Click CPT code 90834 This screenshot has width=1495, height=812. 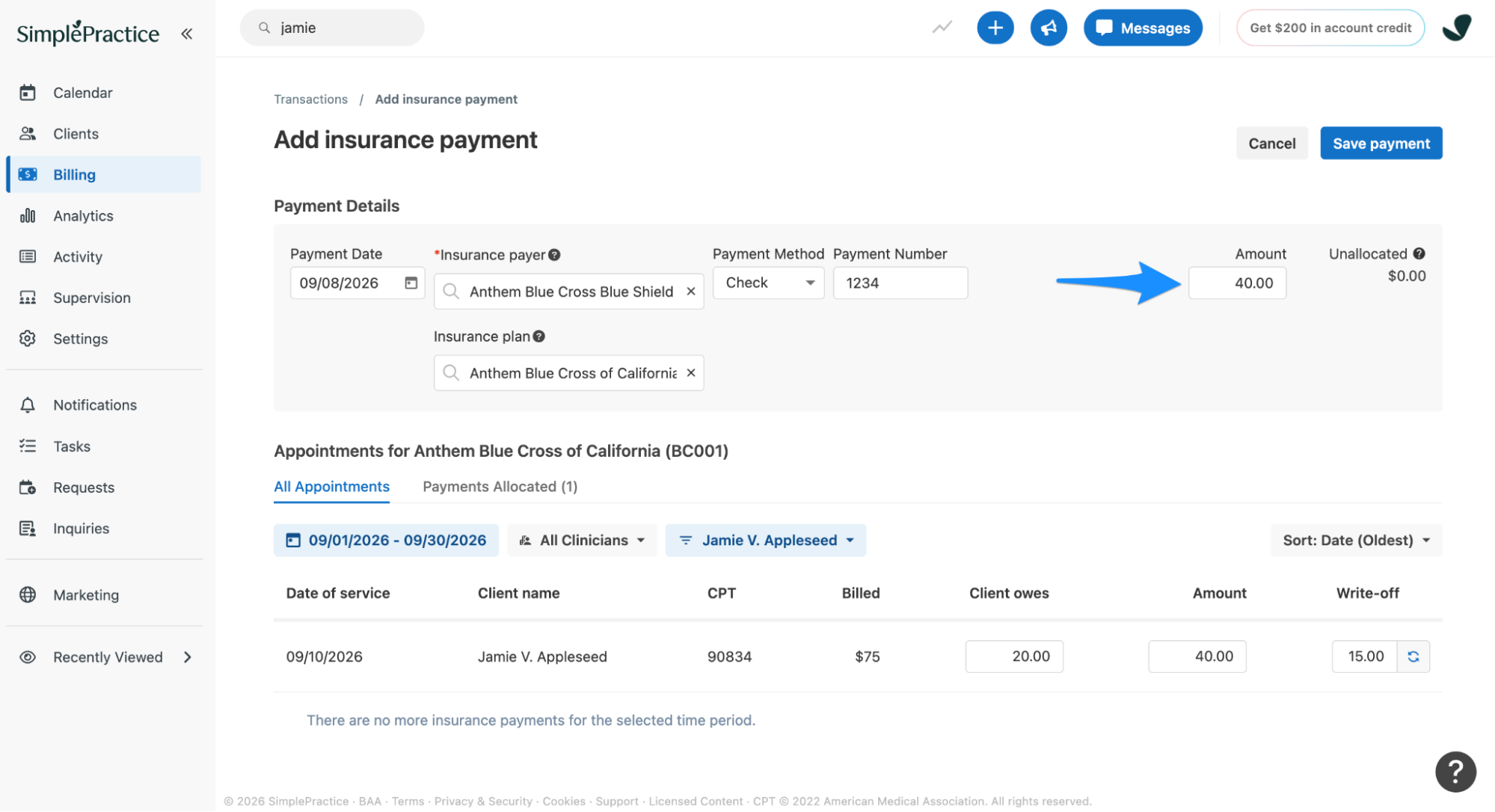729,657
